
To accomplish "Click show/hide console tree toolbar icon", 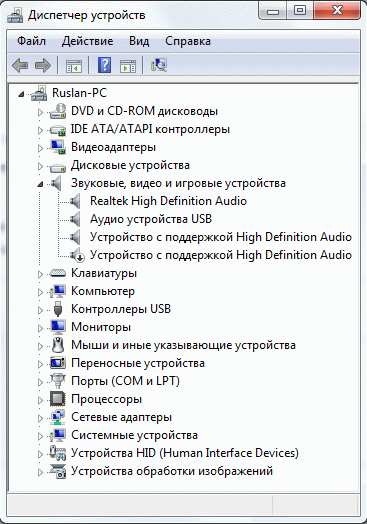I will (x=74, y=66).
